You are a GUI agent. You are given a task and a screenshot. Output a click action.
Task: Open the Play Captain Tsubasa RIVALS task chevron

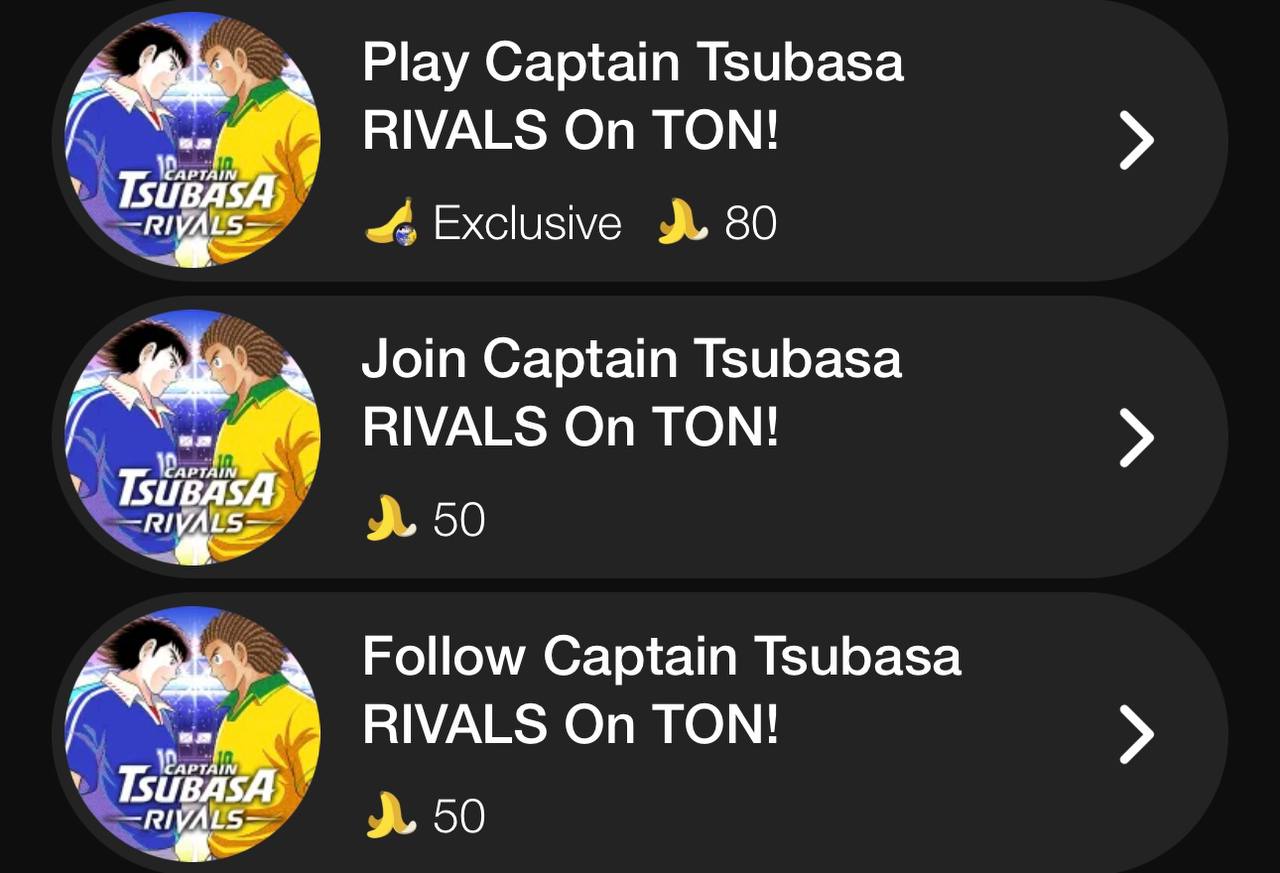tap(1135, 141)
